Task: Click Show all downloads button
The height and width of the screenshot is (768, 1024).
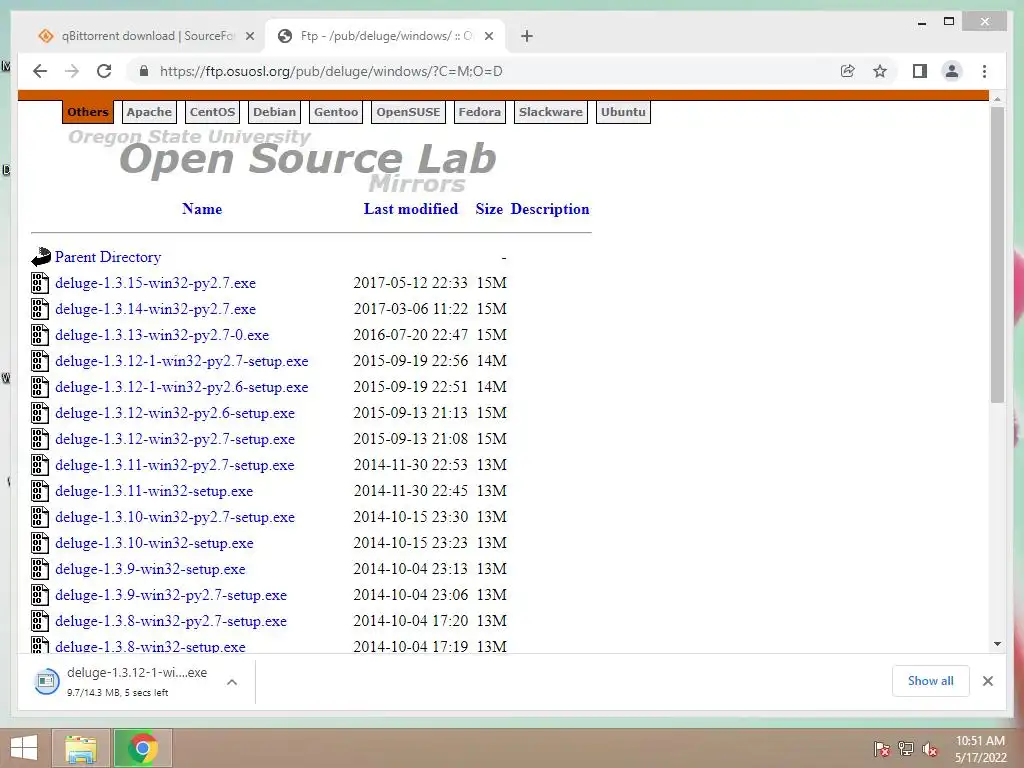Action: 931,681
